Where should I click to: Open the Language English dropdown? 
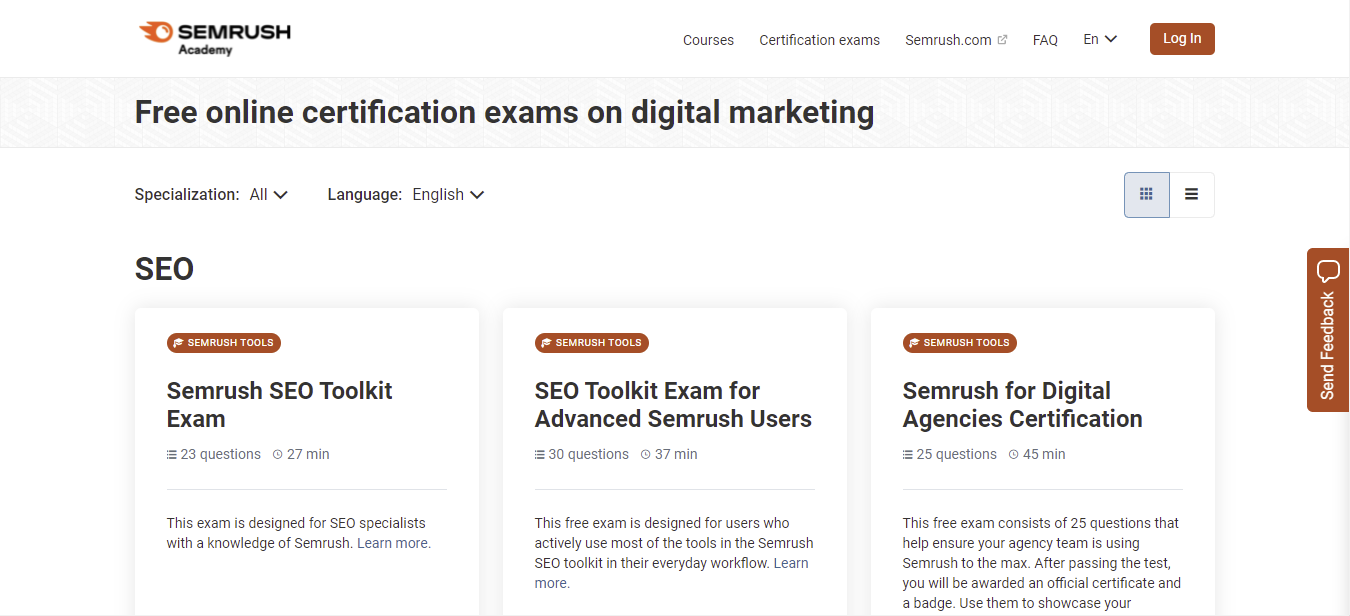click(448, 194)
